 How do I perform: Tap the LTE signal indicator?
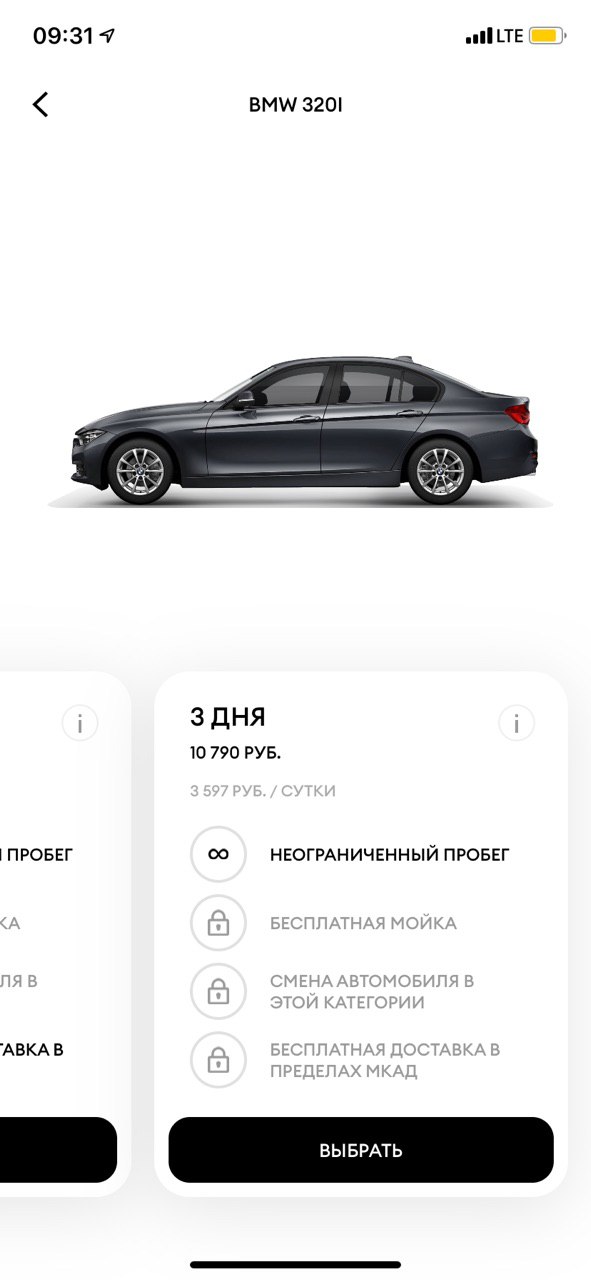[x=494, y=36]
